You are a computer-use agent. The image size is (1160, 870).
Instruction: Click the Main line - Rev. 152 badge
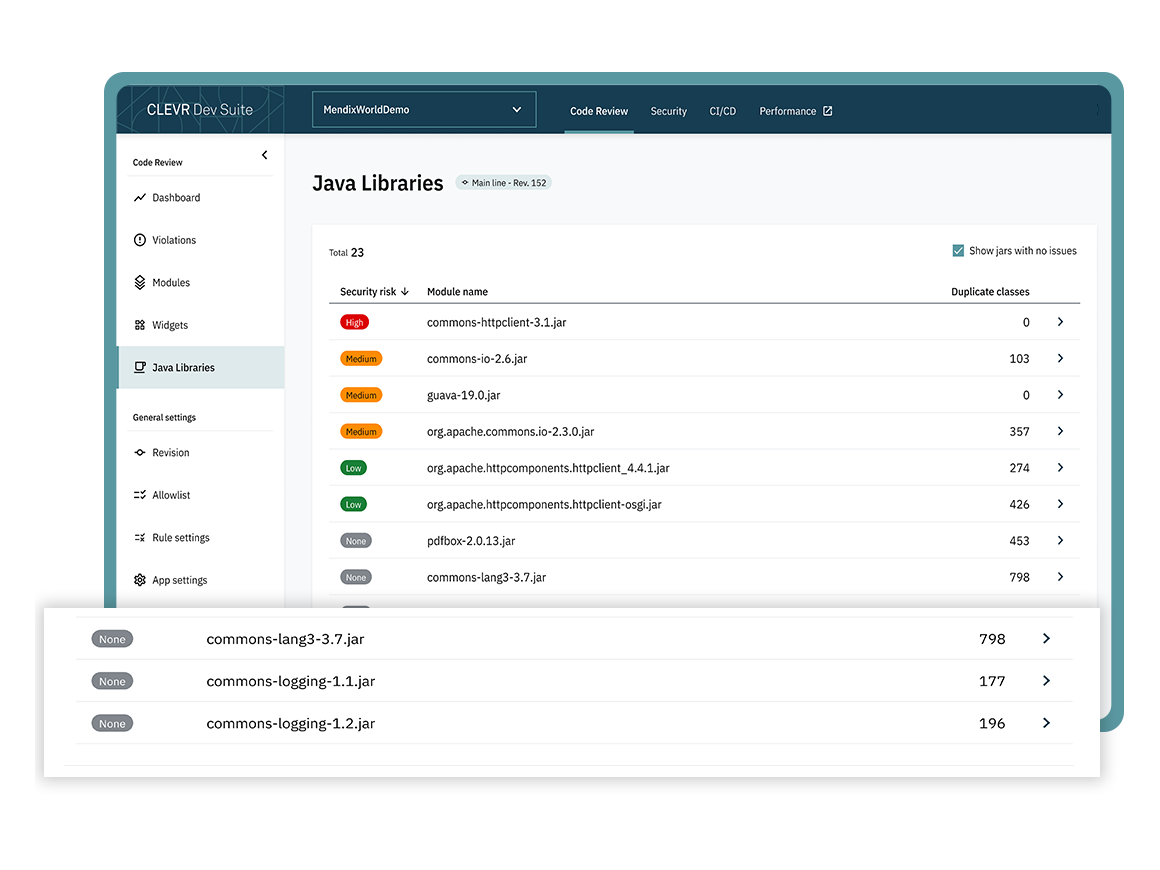pyautogui.click(x=503, y=183)
